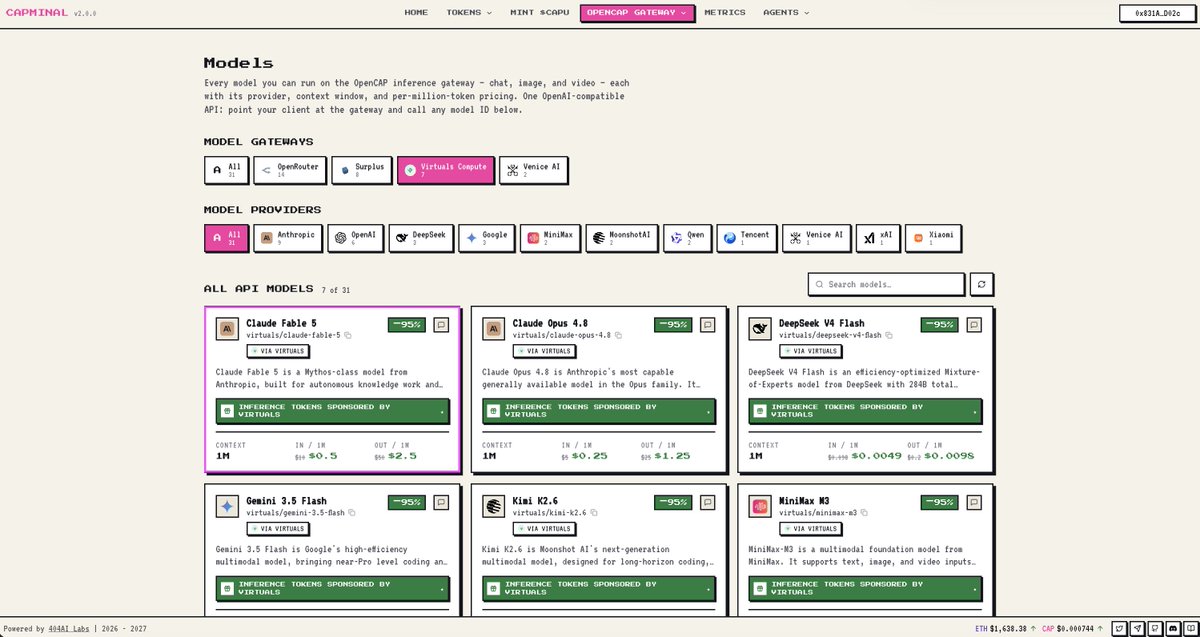
Task: Click the CAPMINAL logo
Action: pyautogui.click(x=36, y=13)
